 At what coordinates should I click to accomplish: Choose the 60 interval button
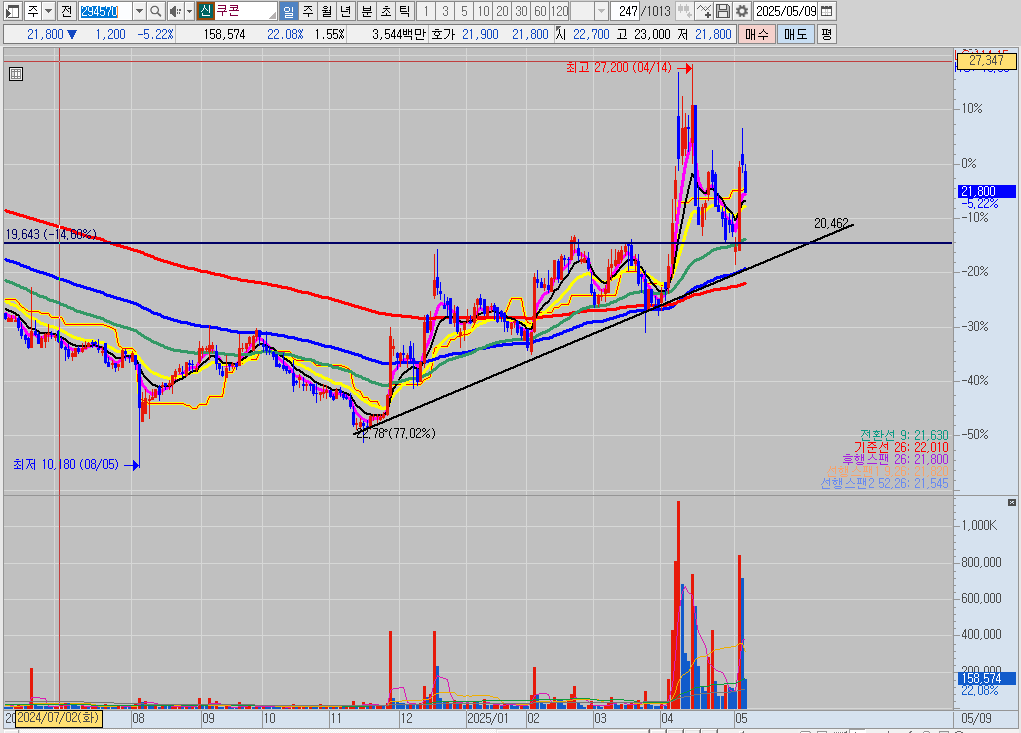pyautogui.click(x=540, y=11)
